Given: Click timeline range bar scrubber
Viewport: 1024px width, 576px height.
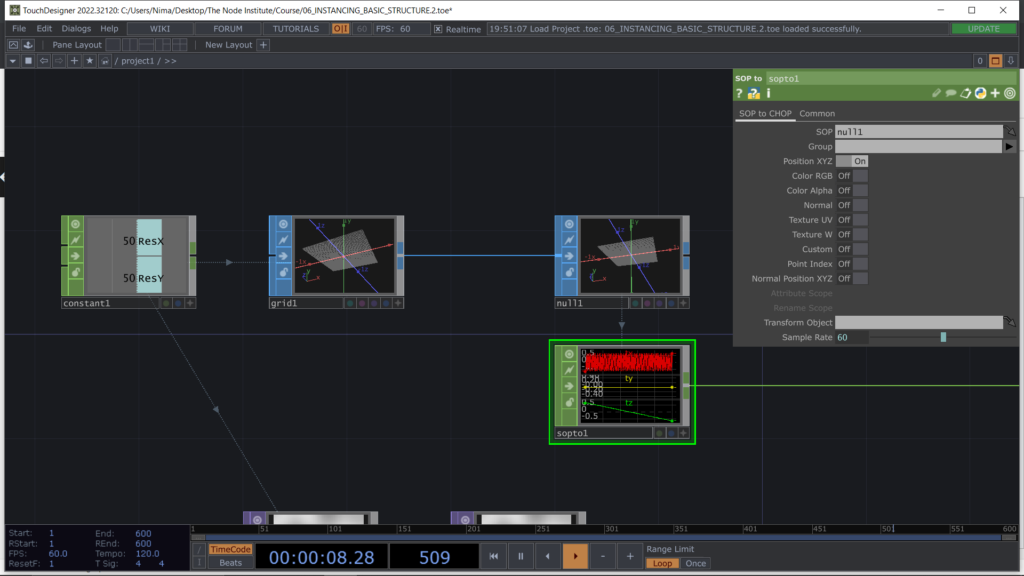Looking at the screenshot, I should (603, 537).
